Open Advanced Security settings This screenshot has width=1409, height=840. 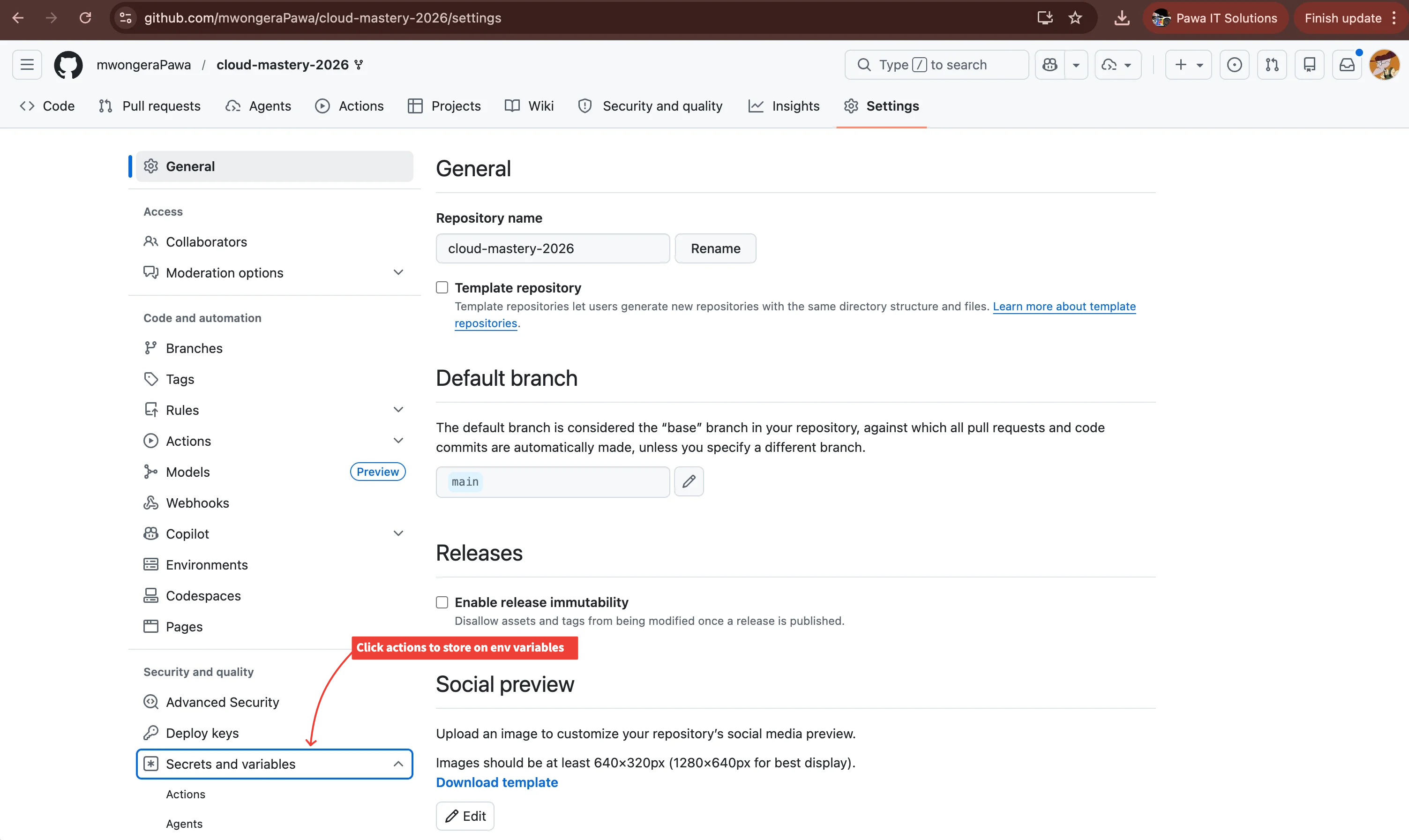275,702
